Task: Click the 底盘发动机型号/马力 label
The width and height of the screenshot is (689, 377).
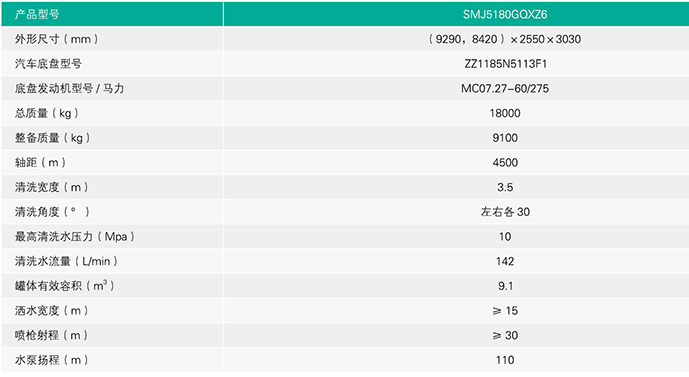Action: pos(69,88)
